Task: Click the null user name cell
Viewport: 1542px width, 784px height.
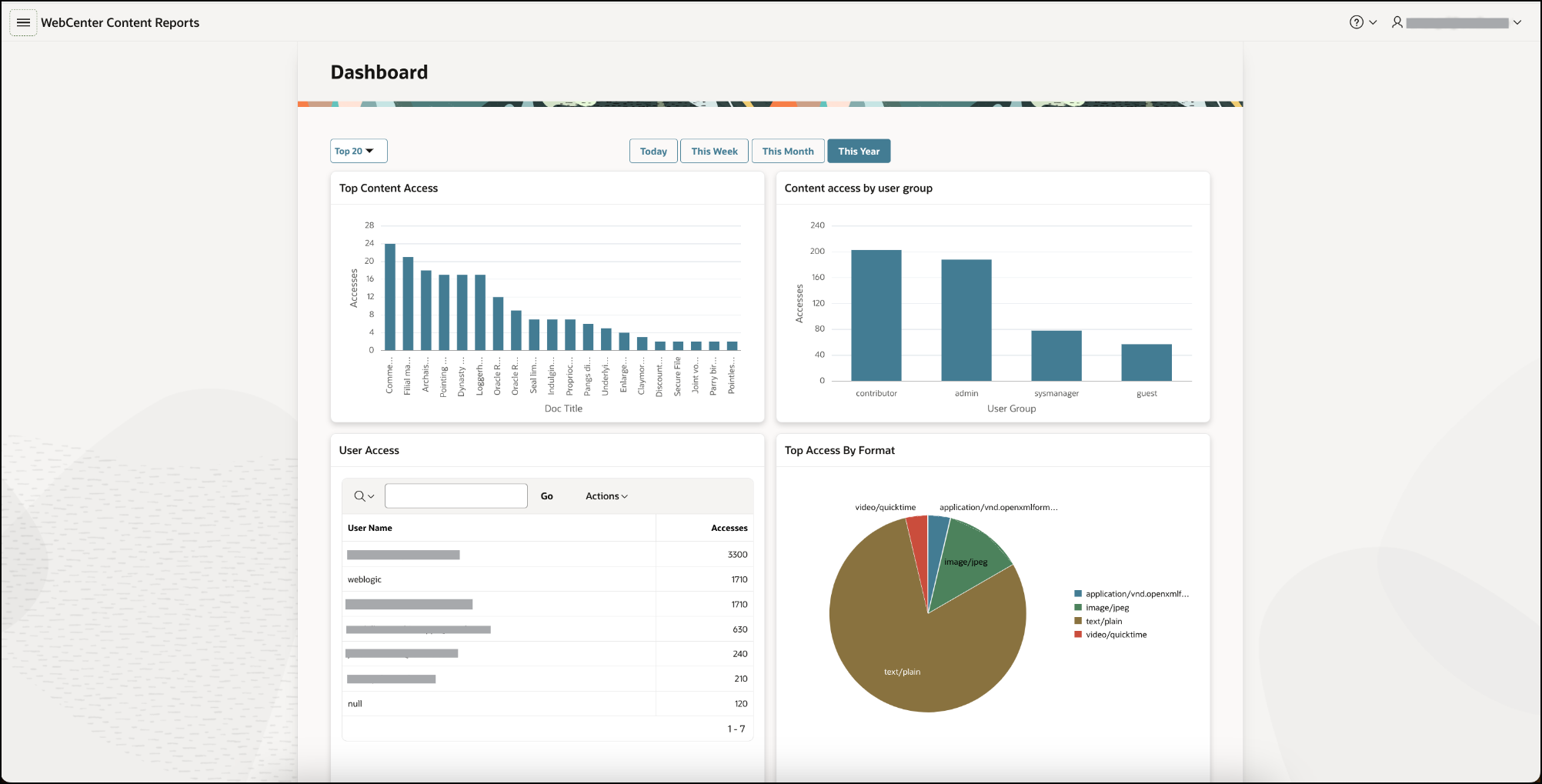Action: (355, 703)
